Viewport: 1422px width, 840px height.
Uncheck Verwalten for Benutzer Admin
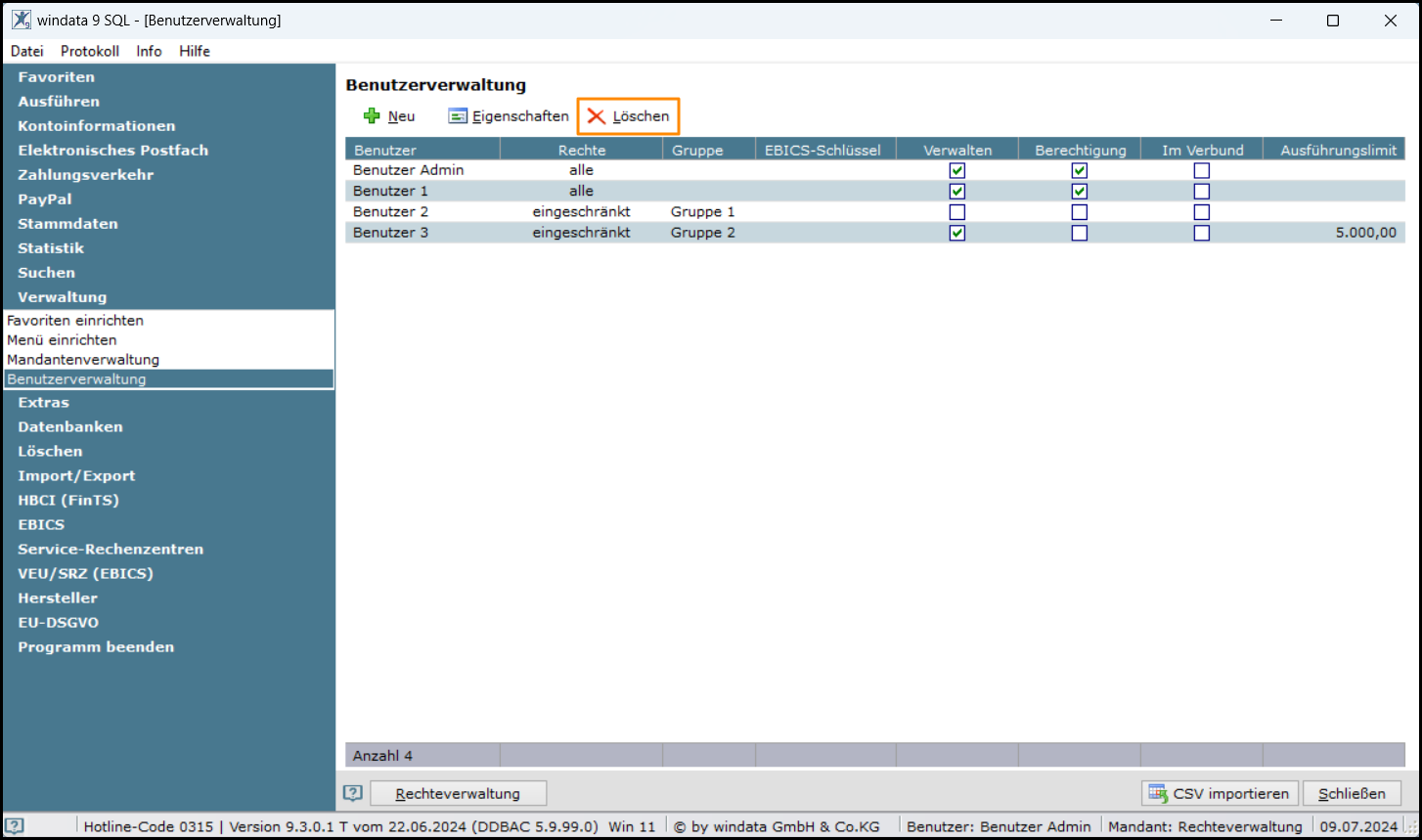(x=957, y=170)
